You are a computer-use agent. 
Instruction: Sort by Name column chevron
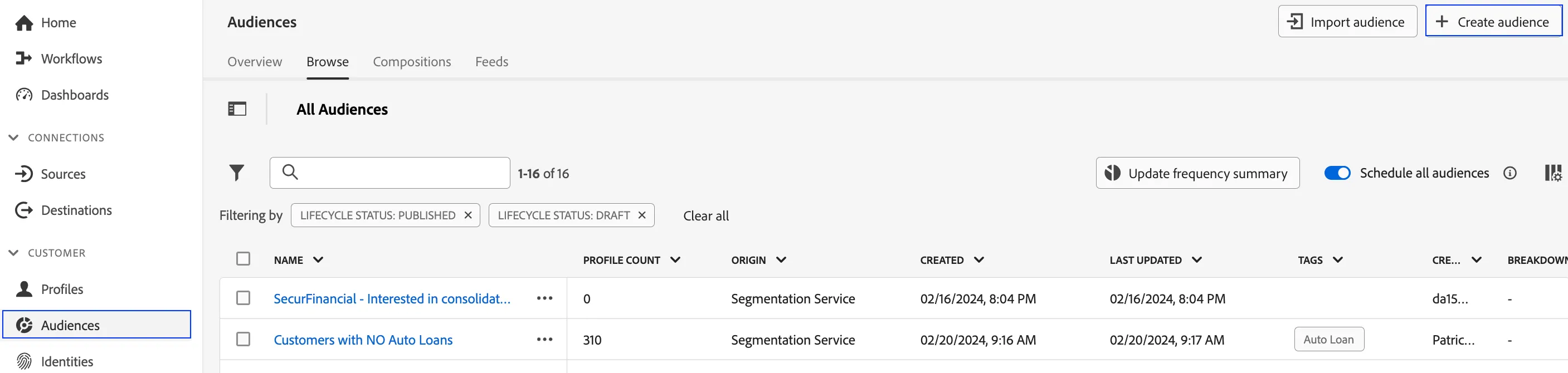(318, 260)
